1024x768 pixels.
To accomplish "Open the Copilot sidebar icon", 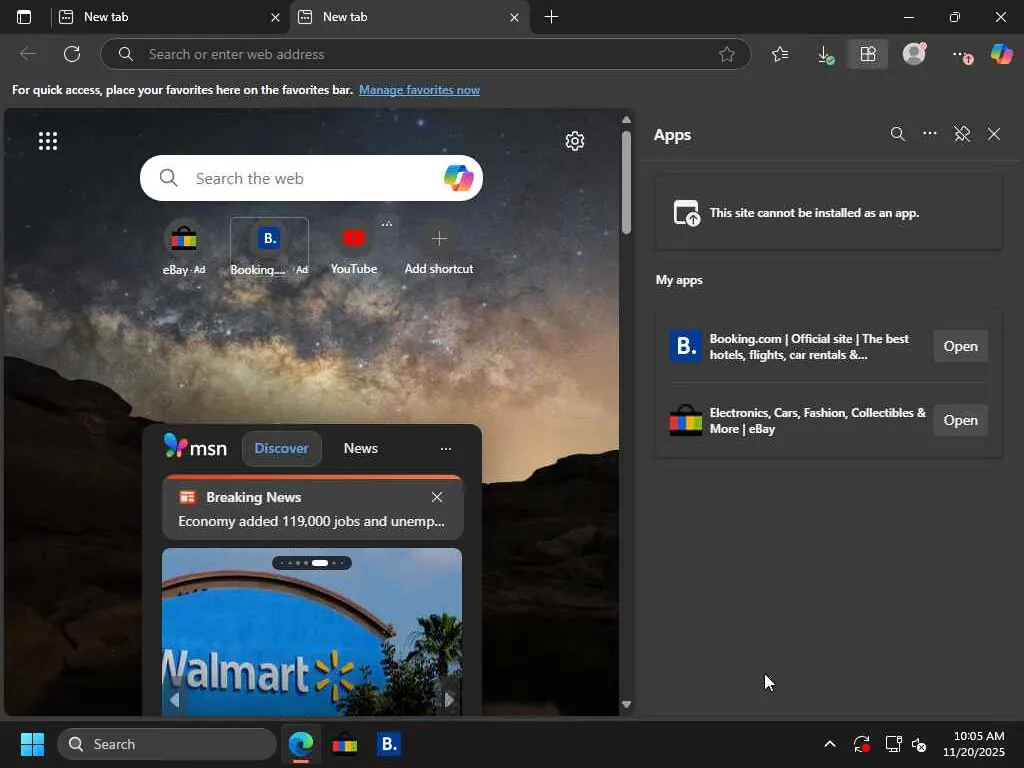I will [1001, 54].
